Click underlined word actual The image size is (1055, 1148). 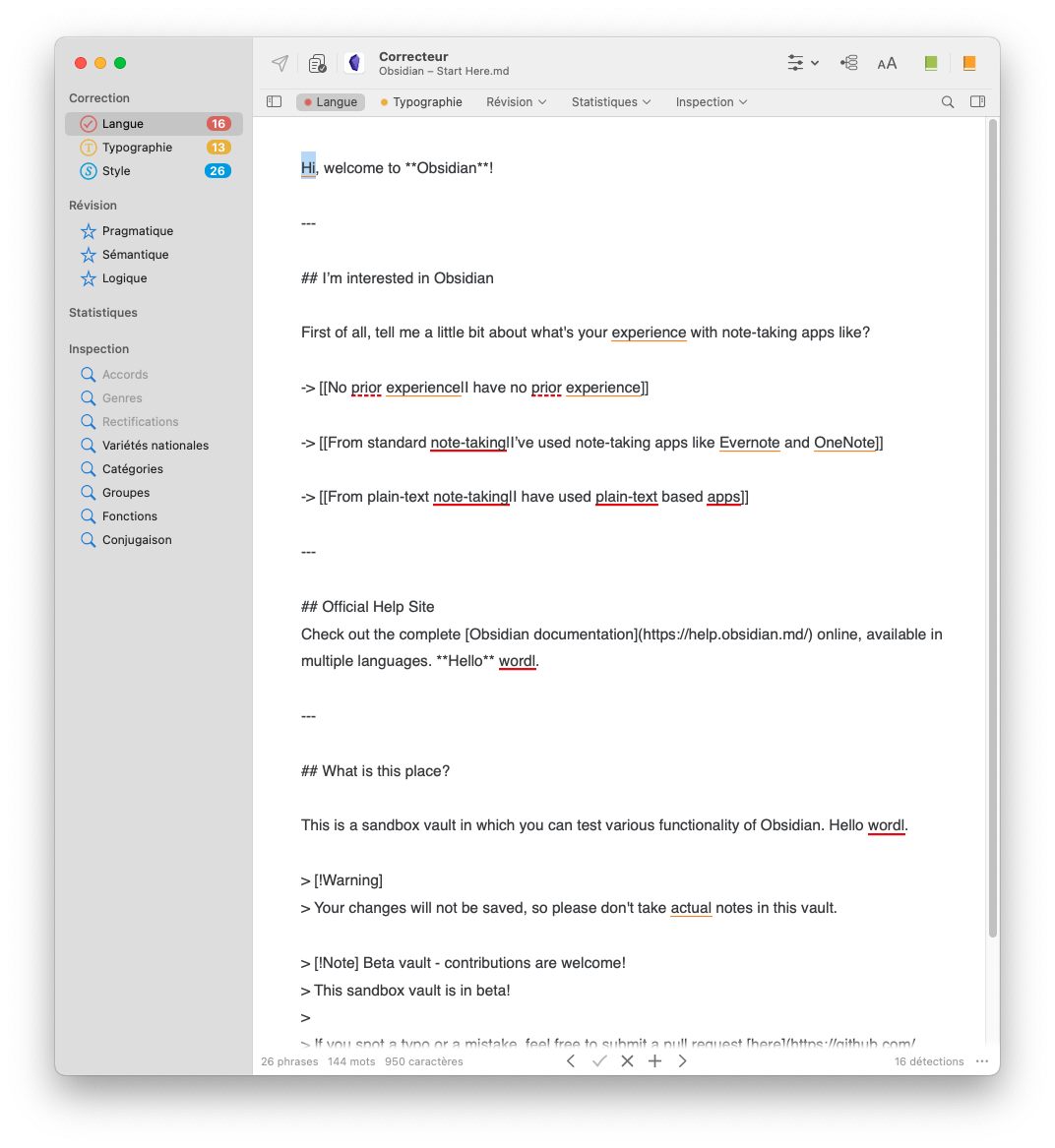tap(691, 908)
